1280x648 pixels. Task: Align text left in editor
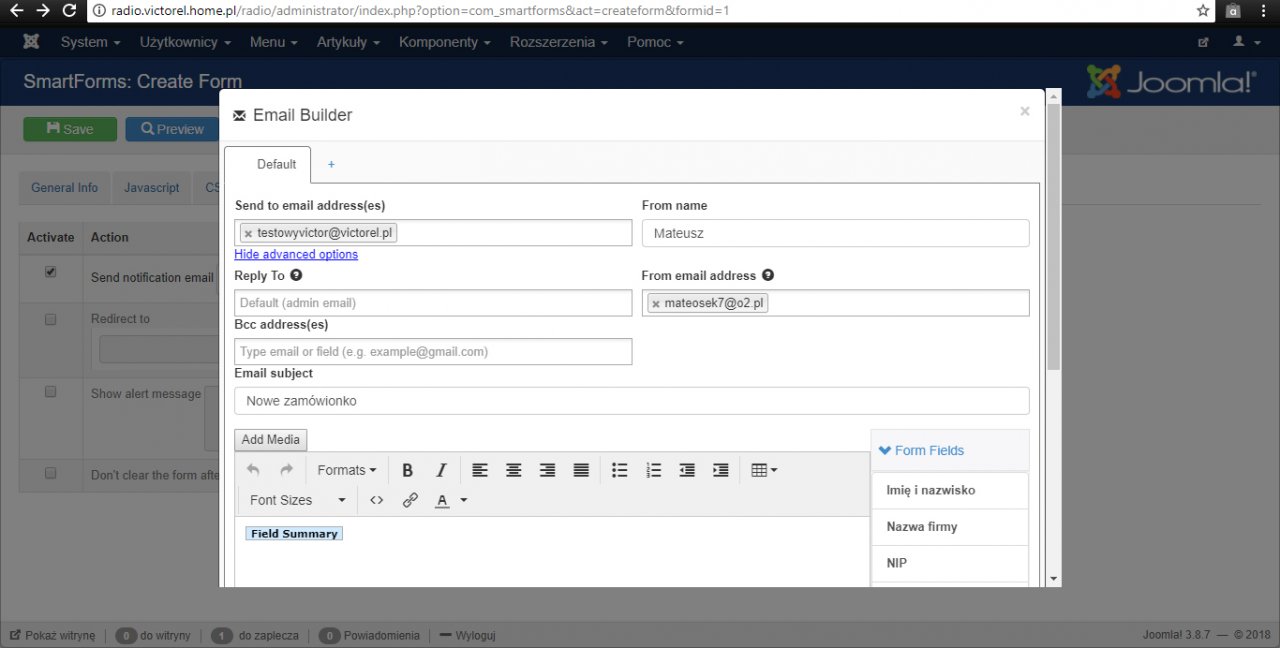(480, 470)
